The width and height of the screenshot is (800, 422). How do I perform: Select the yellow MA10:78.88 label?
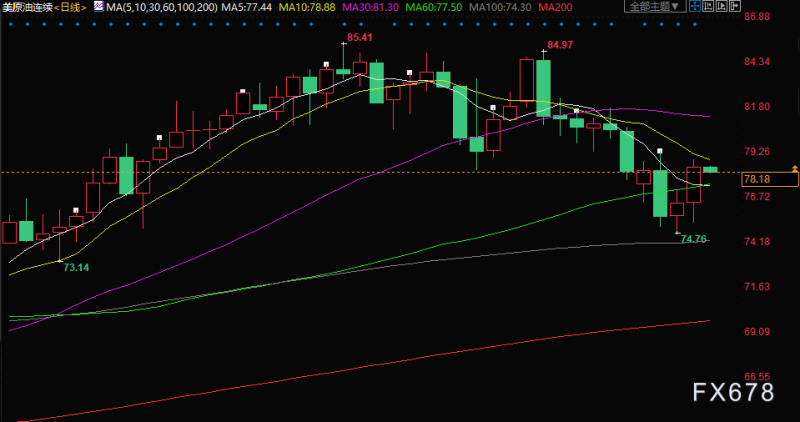(307, 7)
